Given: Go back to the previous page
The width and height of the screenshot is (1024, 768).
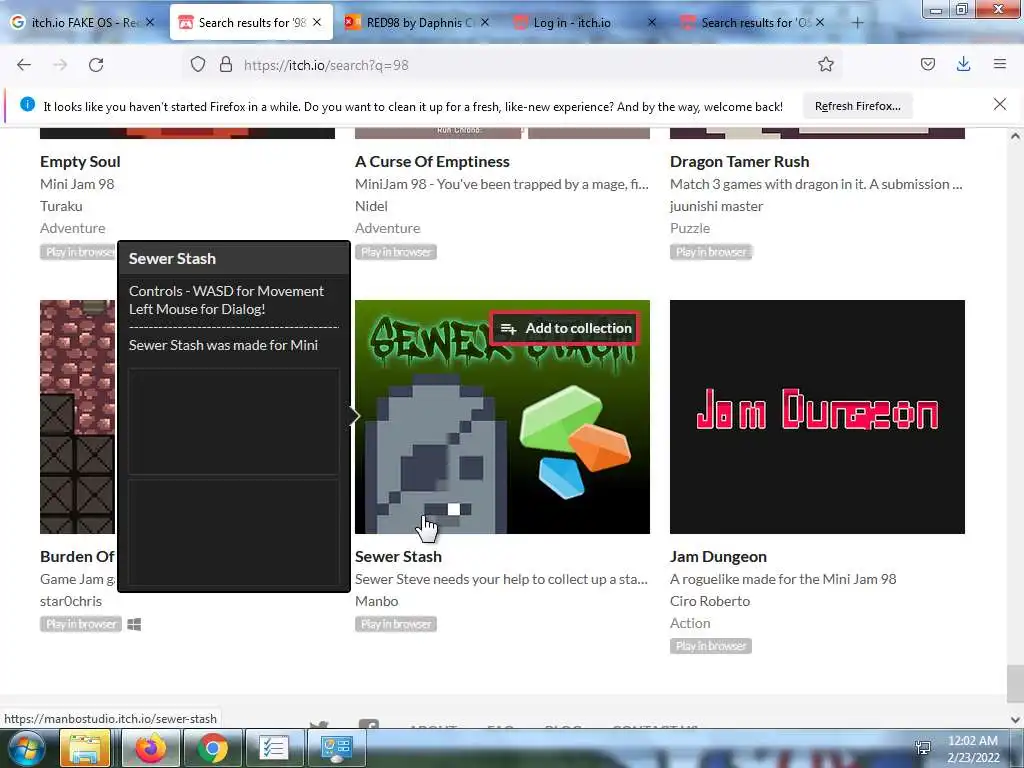Looking at the screenshot, I should [24, 65].
